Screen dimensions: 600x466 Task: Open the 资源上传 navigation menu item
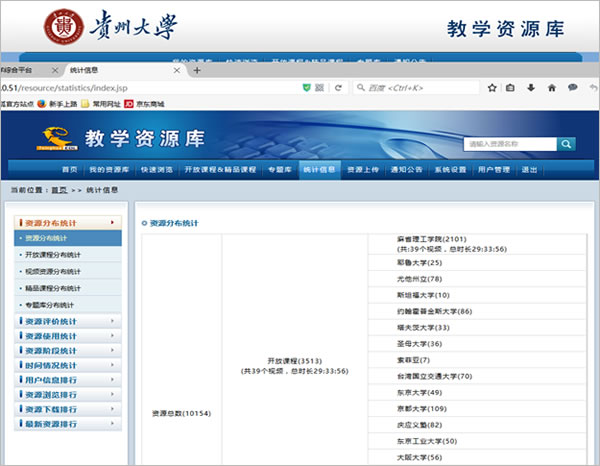[x=362, y=169]
